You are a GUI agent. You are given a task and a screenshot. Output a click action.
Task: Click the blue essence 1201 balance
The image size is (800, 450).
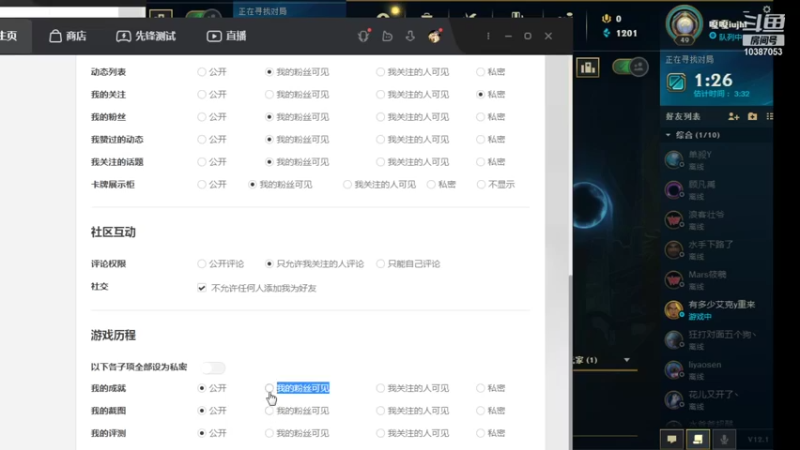pyautogui.click(x=620, y=33)
